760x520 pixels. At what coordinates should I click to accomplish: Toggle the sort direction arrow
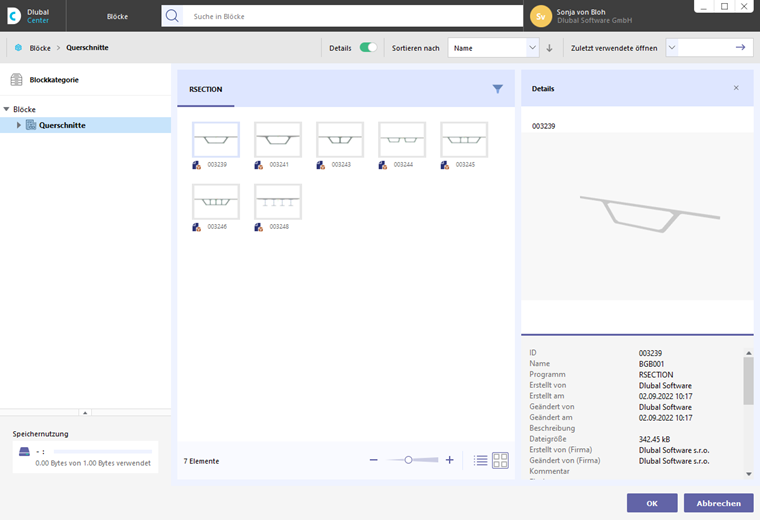tap(550, 48)
